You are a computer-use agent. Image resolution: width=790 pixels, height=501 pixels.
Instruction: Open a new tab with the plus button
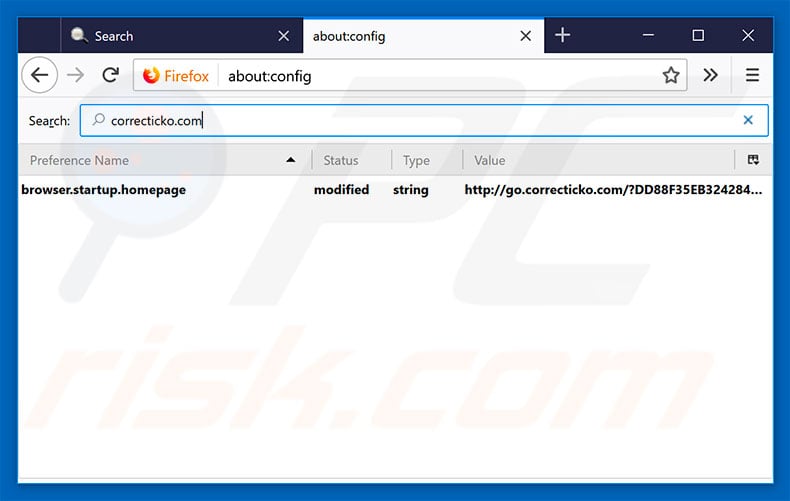[562, 35]
